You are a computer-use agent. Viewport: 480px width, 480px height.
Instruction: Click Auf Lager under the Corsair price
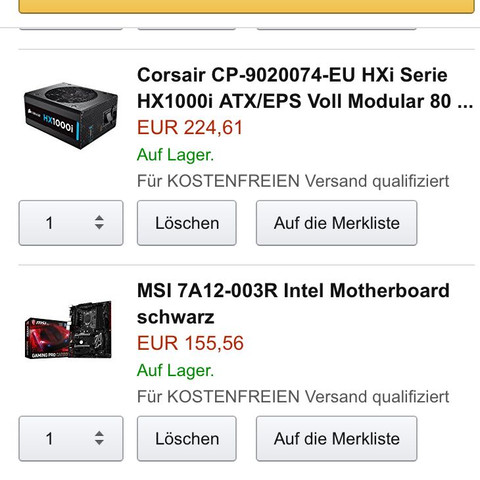click(x=175, y=155)
